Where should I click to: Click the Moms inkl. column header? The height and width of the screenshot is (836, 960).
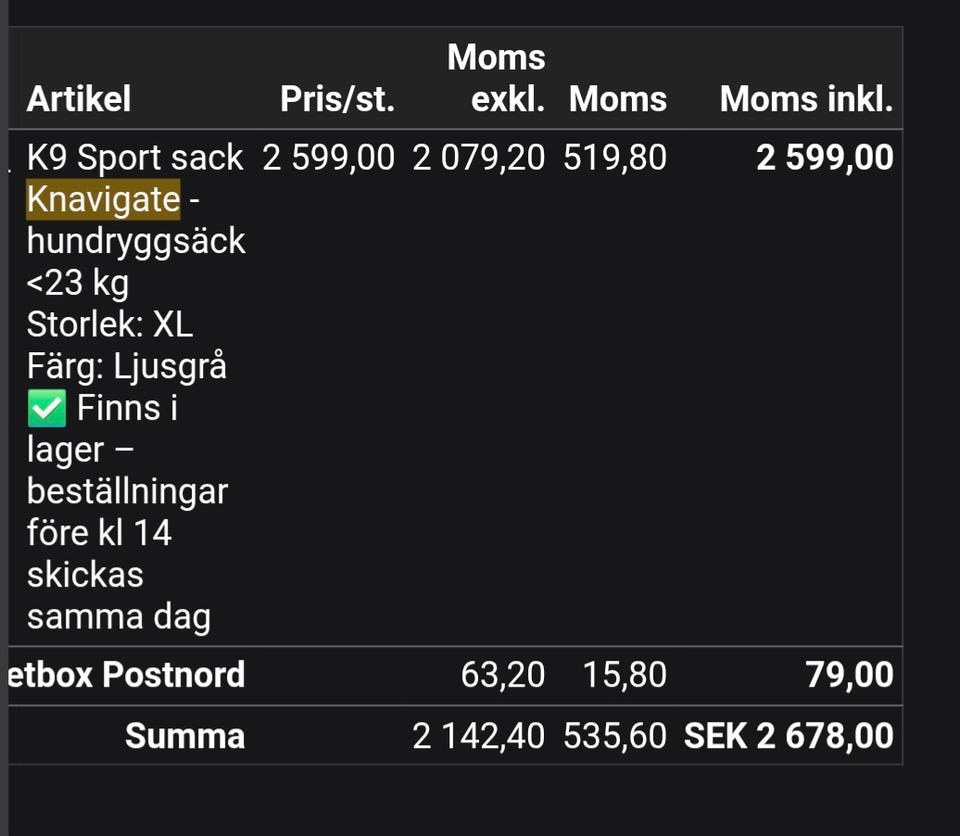806,99
